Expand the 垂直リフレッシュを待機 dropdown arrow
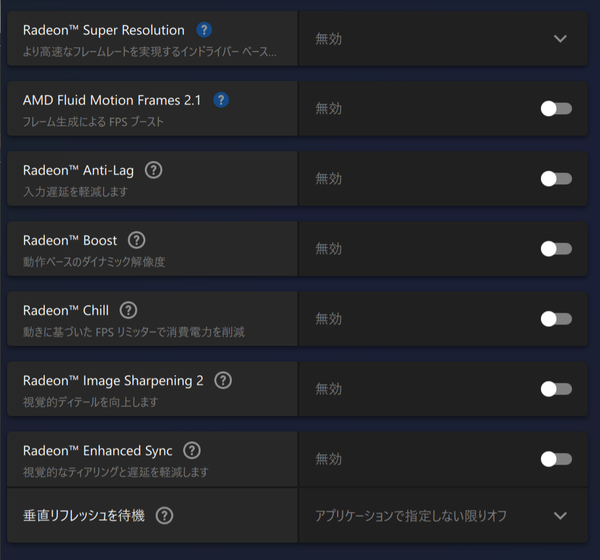600x560 pixels. click(x=560, y=516)
